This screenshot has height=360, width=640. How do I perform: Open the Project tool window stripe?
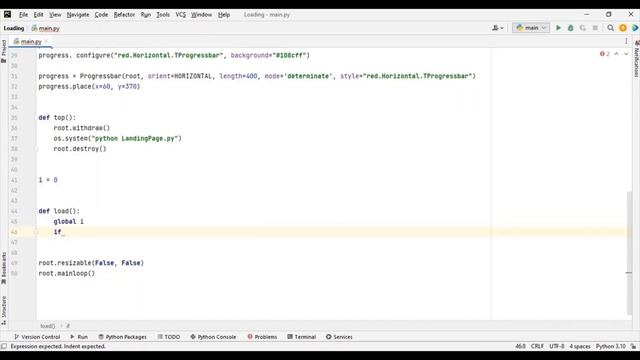(4, 51)
